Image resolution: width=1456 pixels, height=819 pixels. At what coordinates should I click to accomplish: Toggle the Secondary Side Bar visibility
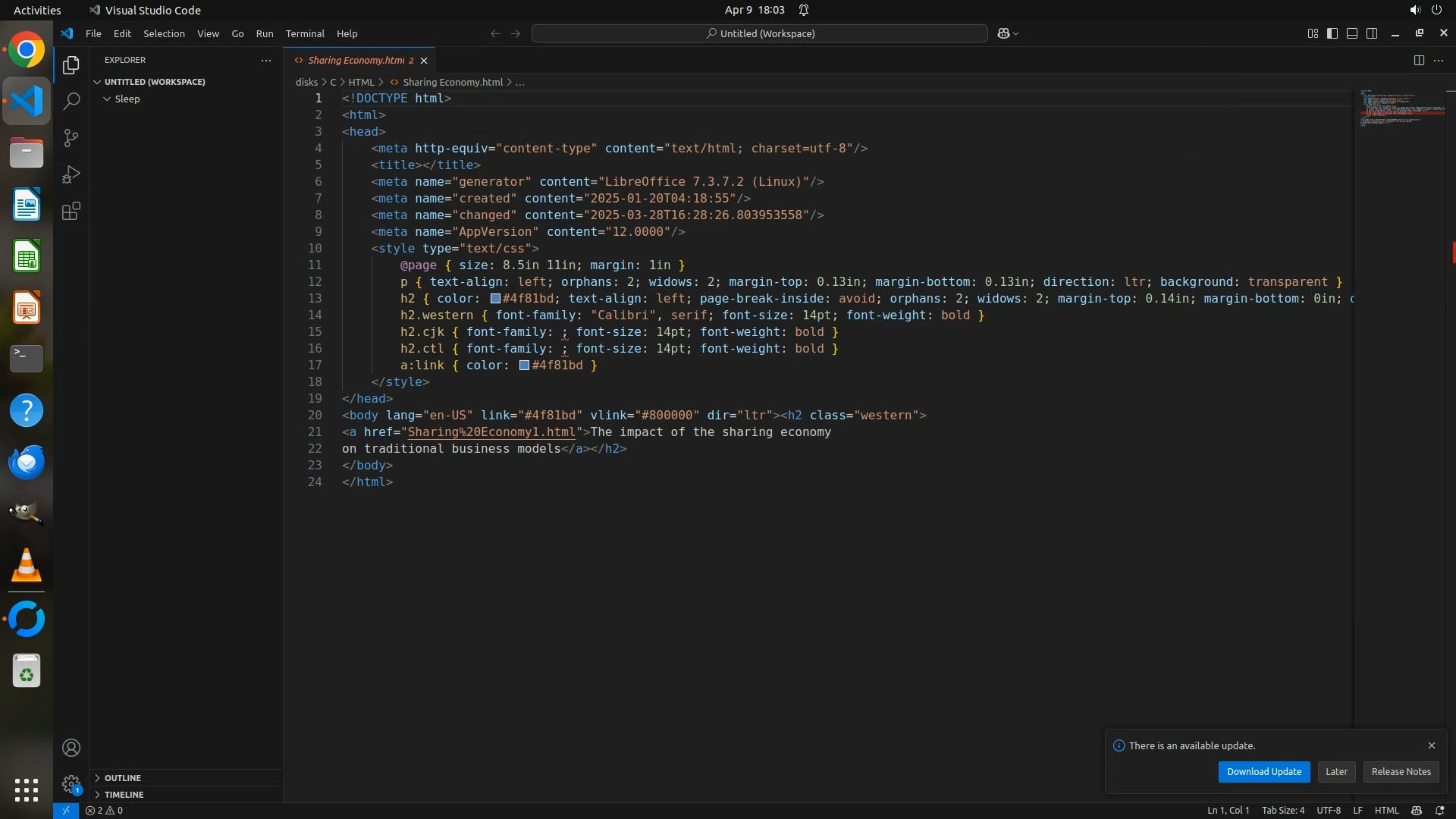click(1372, 33)
